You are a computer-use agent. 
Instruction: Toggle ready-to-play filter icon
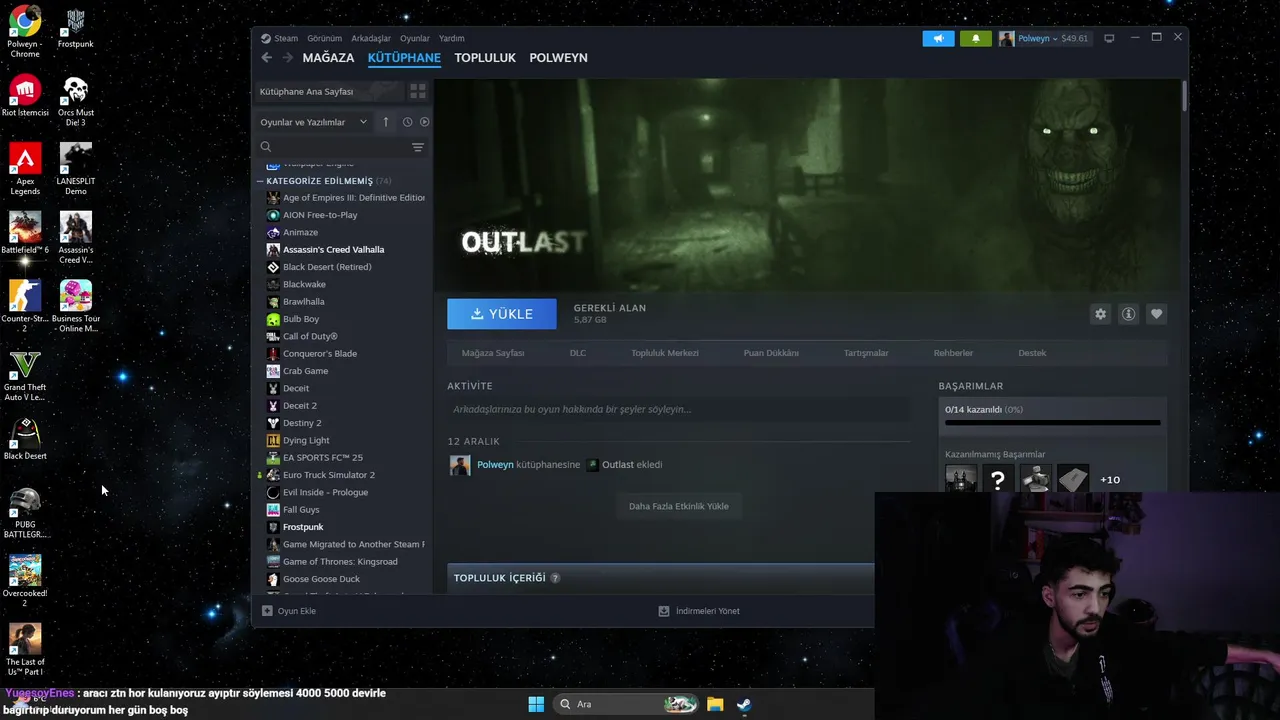tap(424, 122)
